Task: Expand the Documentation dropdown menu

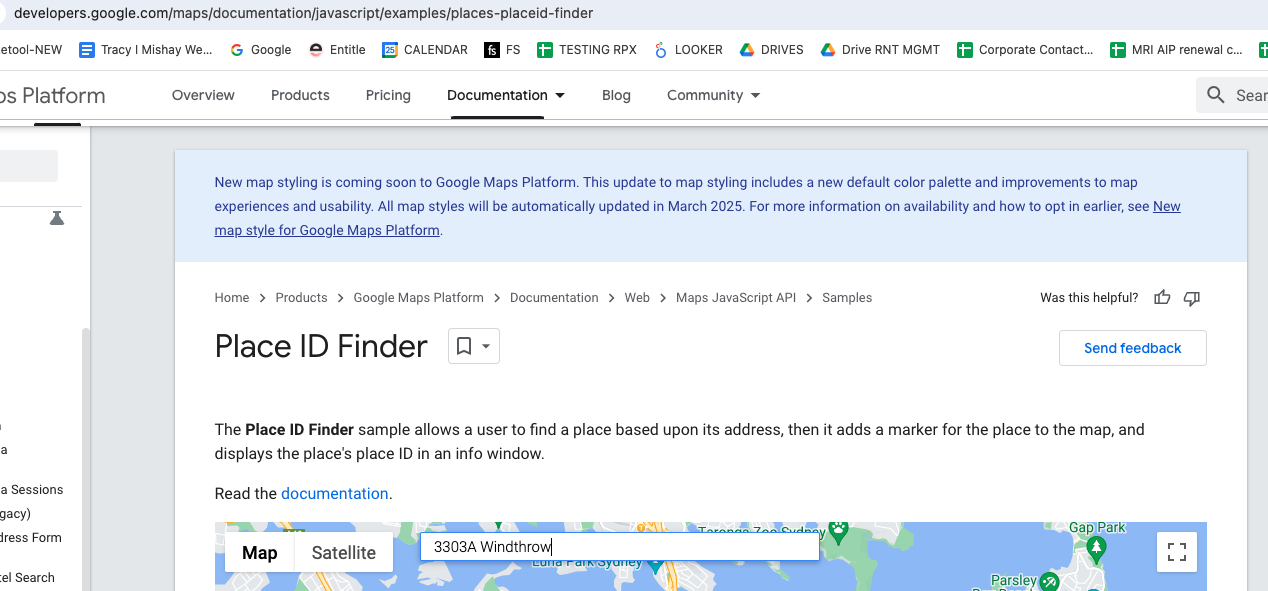Action: pyautogui.click(x=506, y=95)
